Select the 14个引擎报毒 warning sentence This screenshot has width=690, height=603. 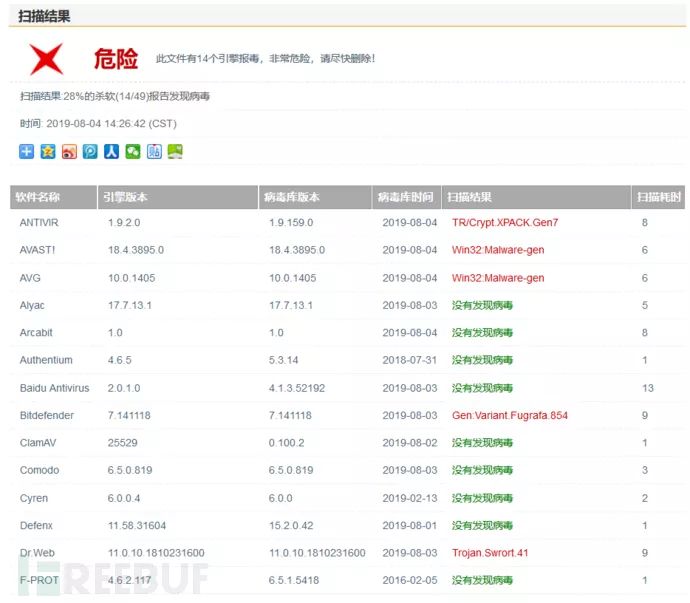(265, 59)
